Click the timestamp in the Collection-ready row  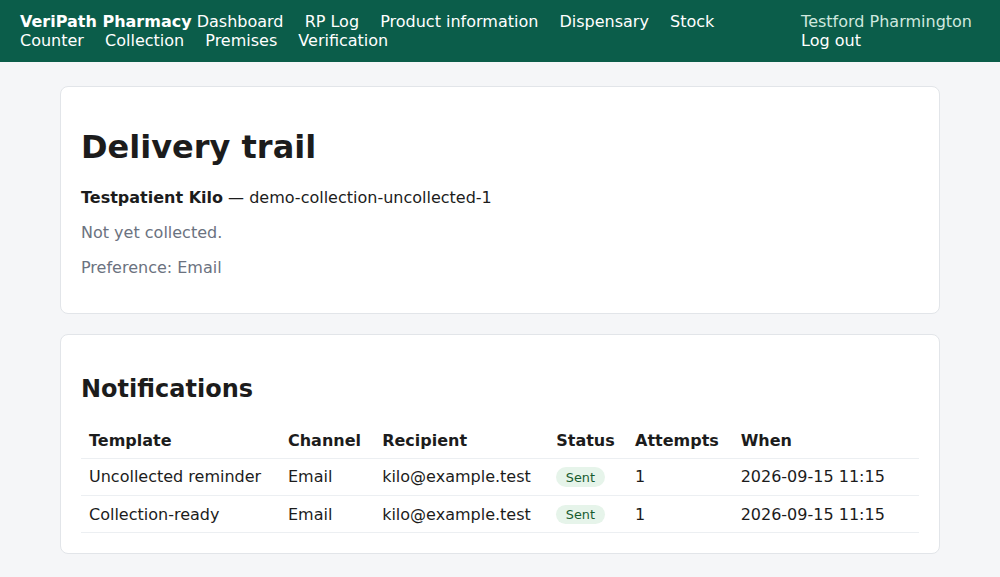point(812,515)
